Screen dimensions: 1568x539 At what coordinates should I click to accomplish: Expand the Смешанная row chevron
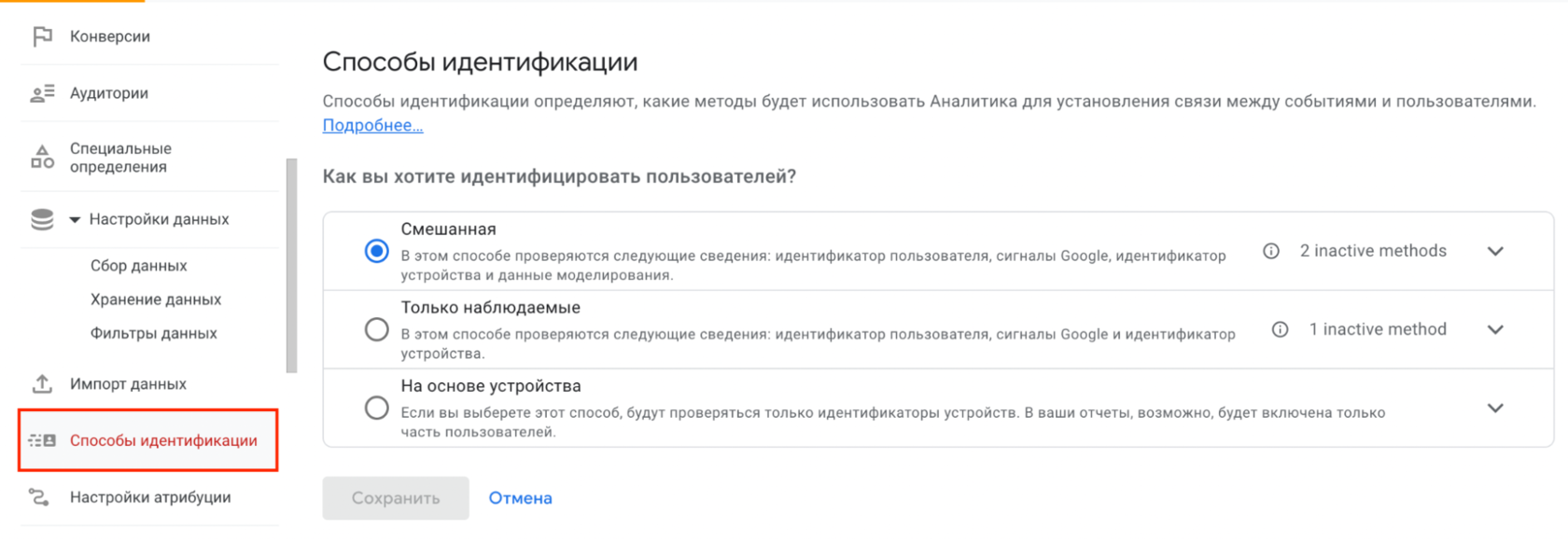point(1495,251)
